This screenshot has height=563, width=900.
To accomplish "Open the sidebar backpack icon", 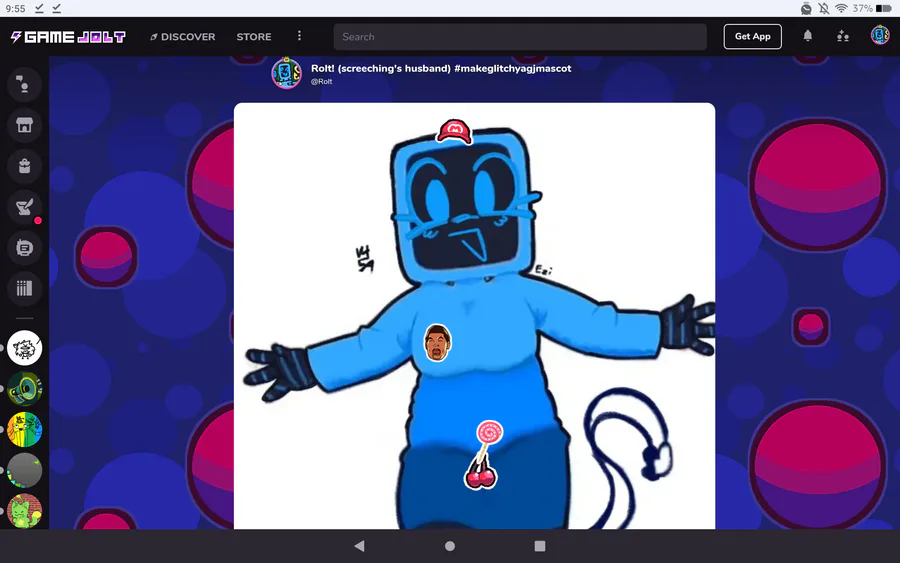I will pyautogui.click(x=24, y=166).
